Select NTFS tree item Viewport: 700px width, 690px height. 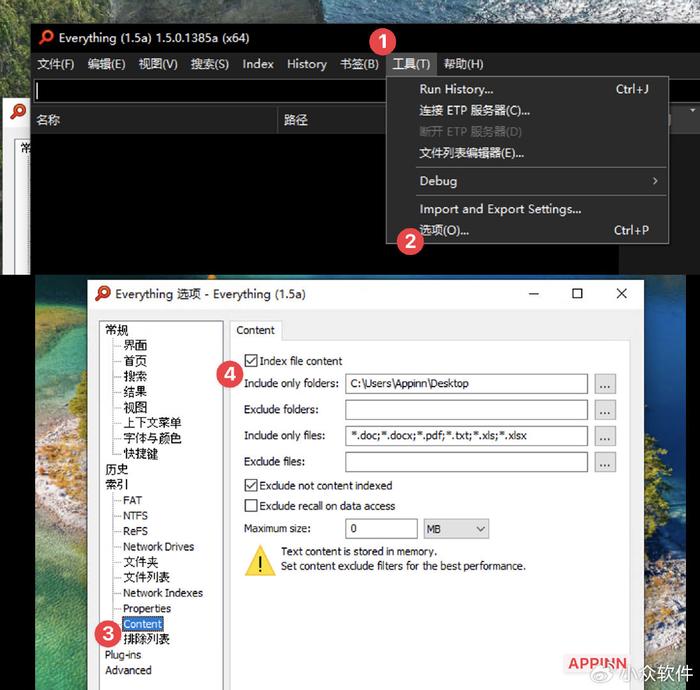[135, 516]
